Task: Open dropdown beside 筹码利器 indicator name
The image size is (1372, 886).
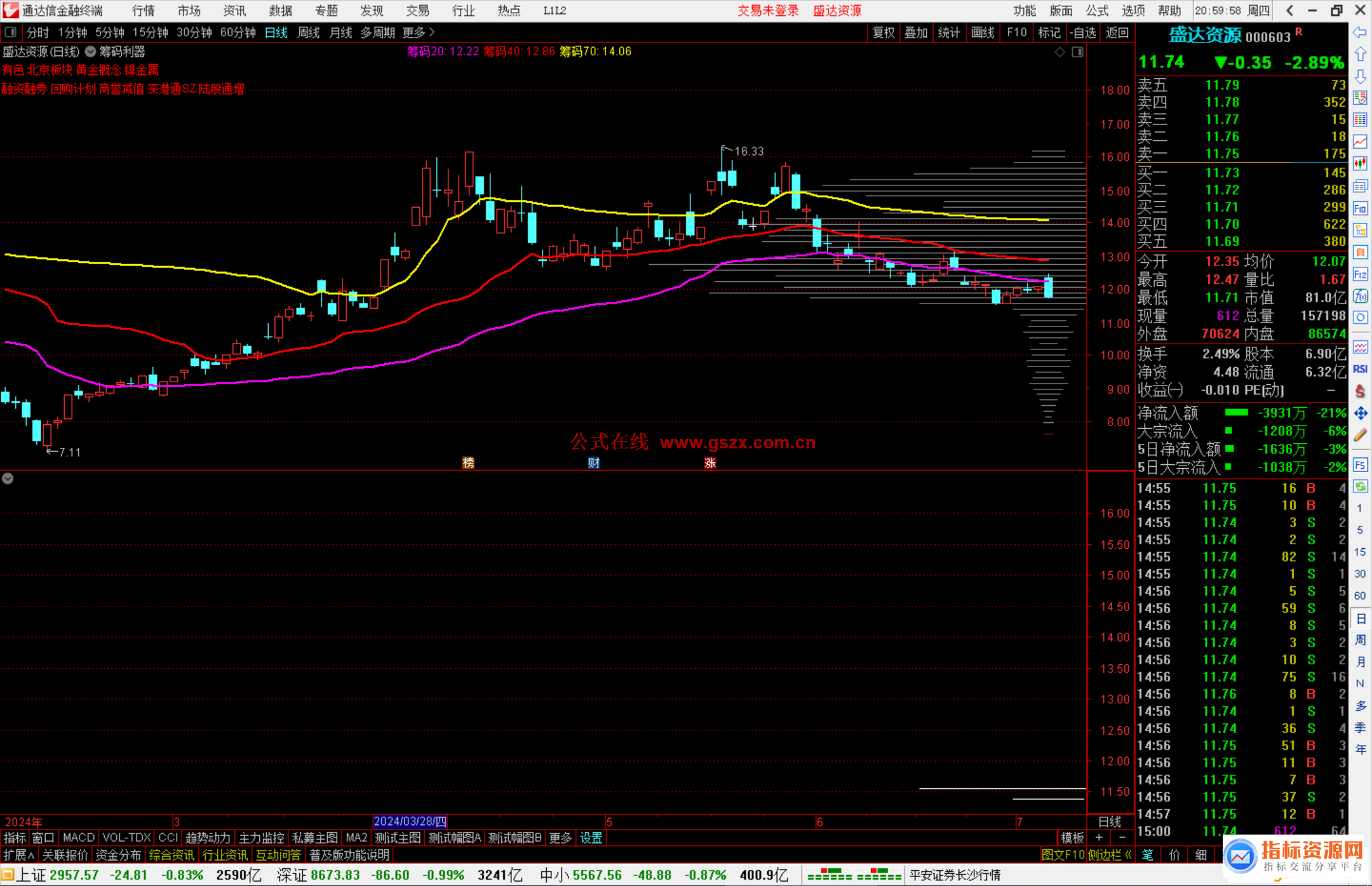Action: (90, 51)
